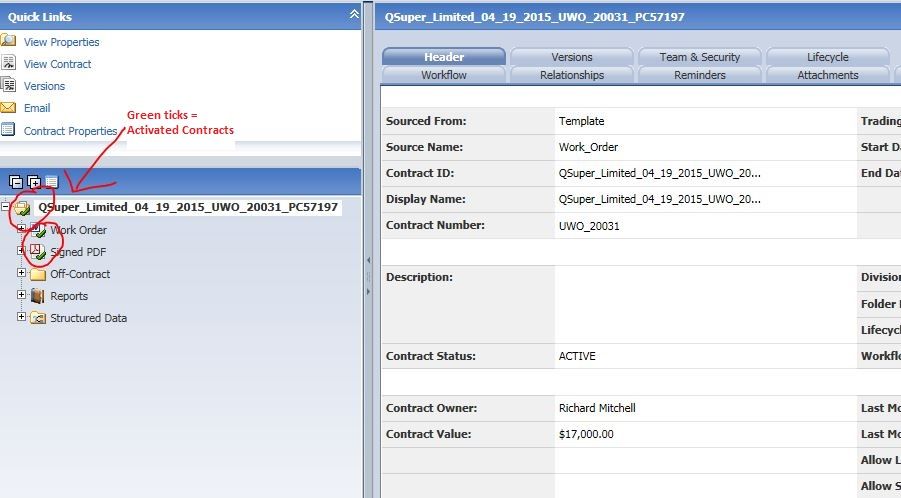Expand the Reports tree node
Screen dimensions: 901x498
pyautogui.click(x=21, y=295)
